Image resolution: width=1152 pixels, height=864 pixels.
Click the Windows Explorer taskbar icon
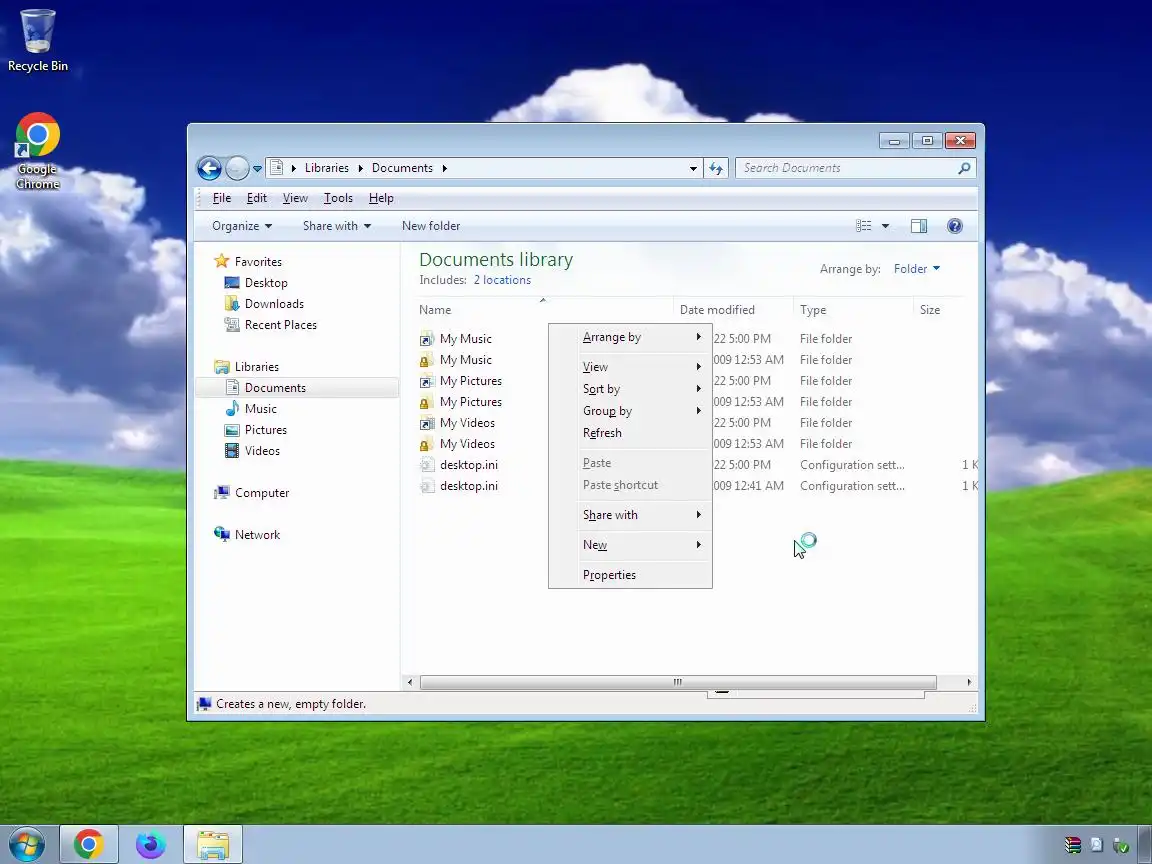[x=212, y=845]
